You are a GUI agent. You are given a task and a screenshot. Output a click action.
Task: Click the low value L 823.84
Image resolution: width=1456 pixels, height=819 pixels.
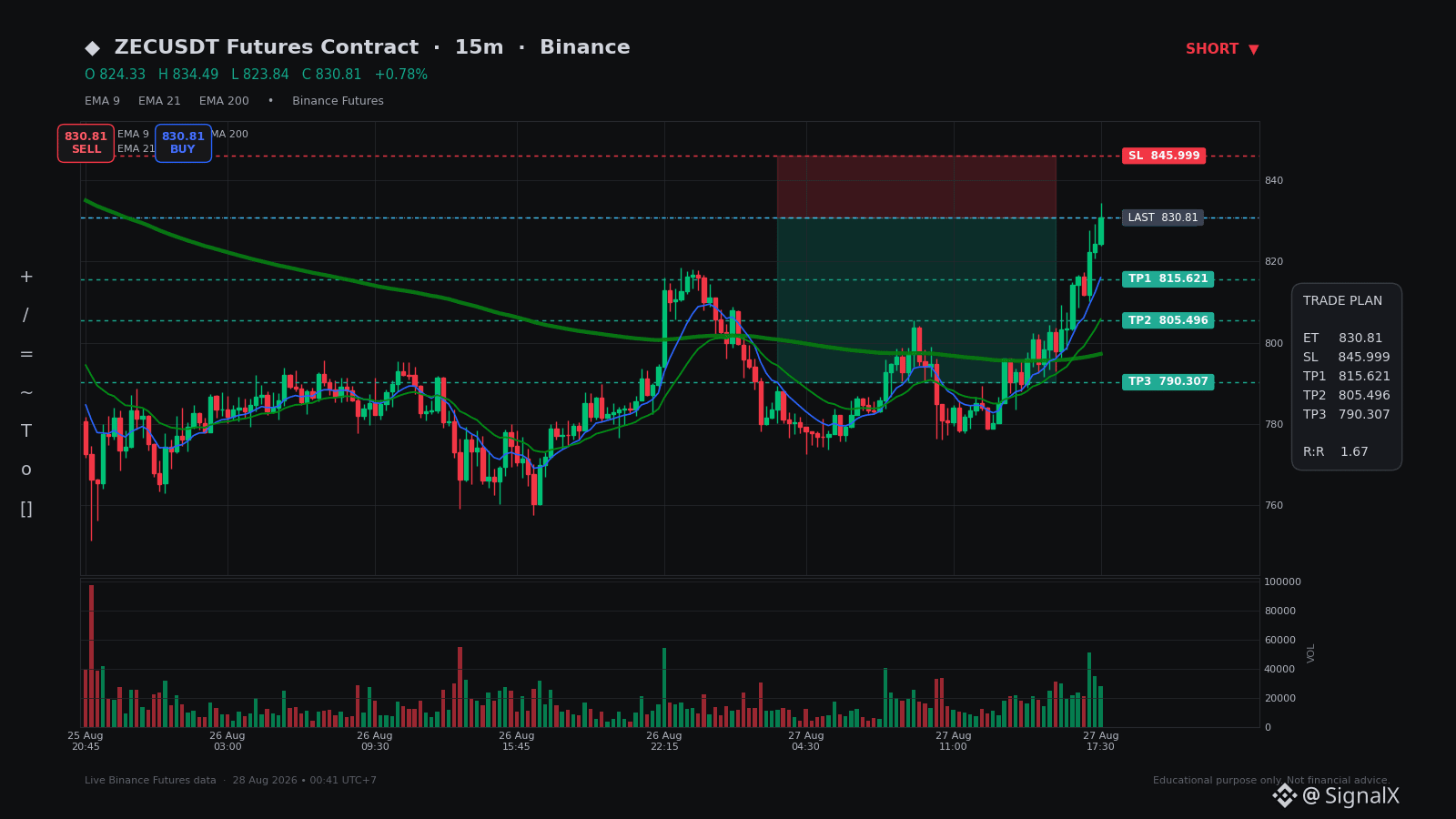(260, 75)
